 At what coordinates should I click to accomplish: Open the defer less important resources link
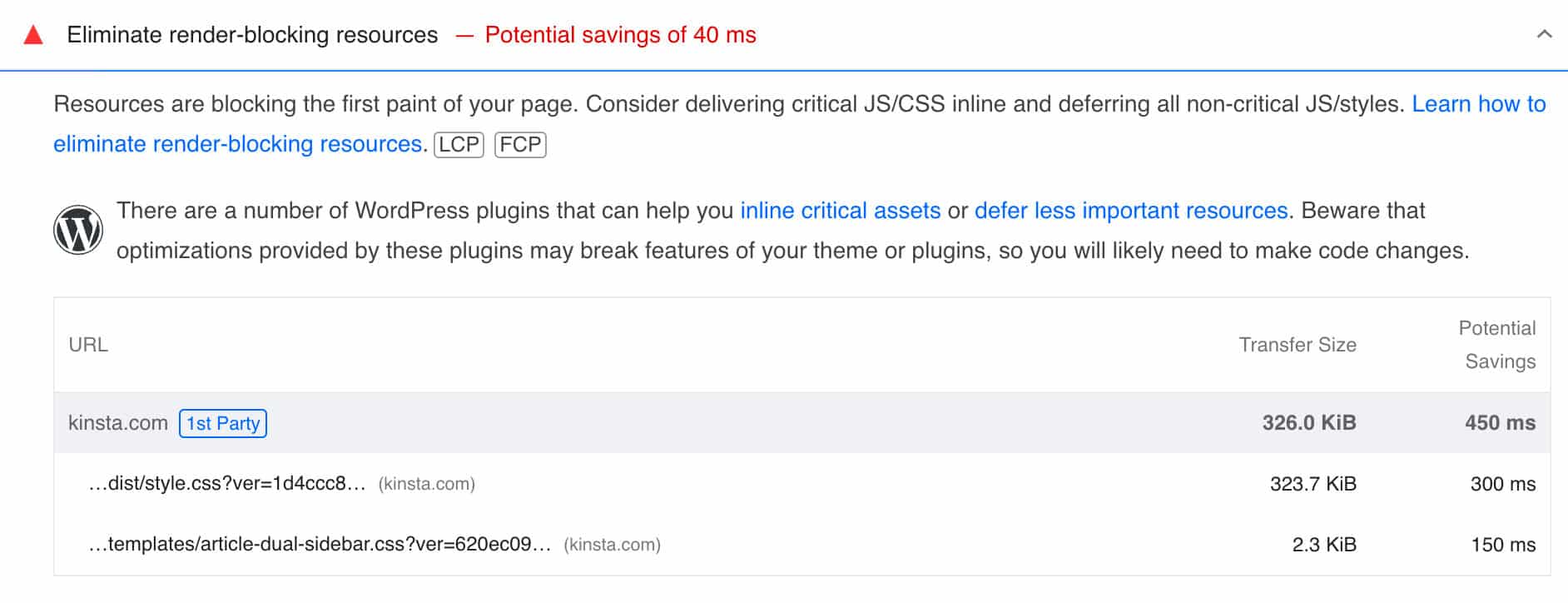(x=1129, y=211)
